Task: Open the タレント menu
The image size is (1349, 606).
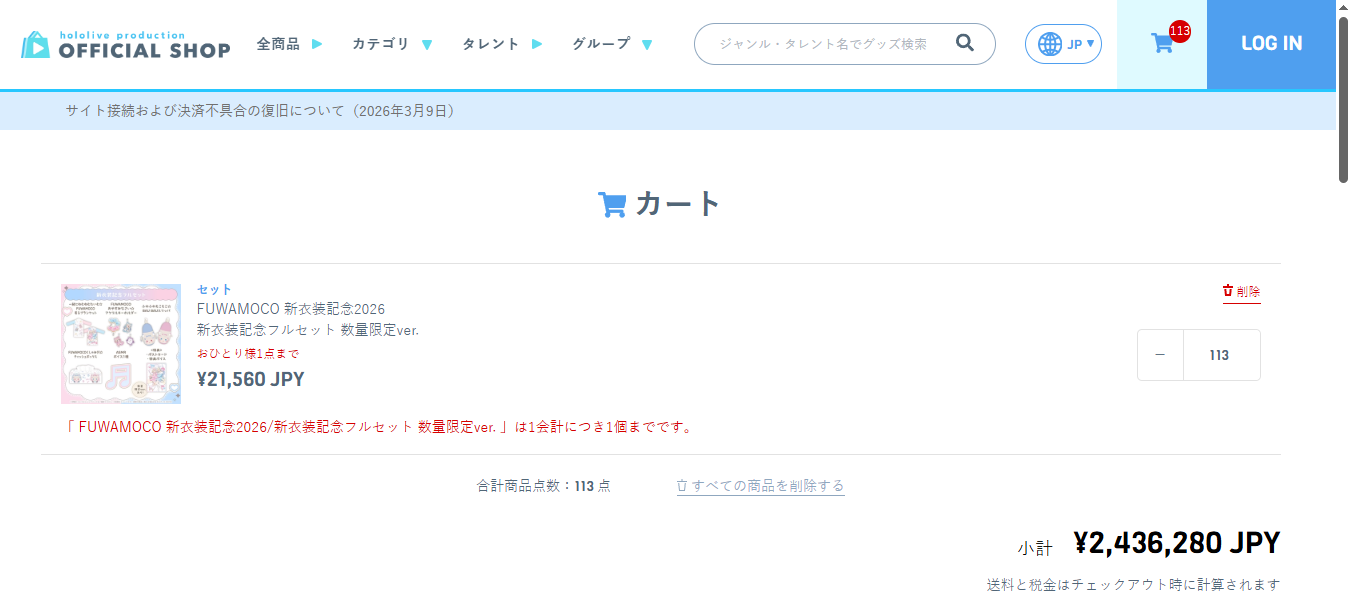Action: coord(502,44)
